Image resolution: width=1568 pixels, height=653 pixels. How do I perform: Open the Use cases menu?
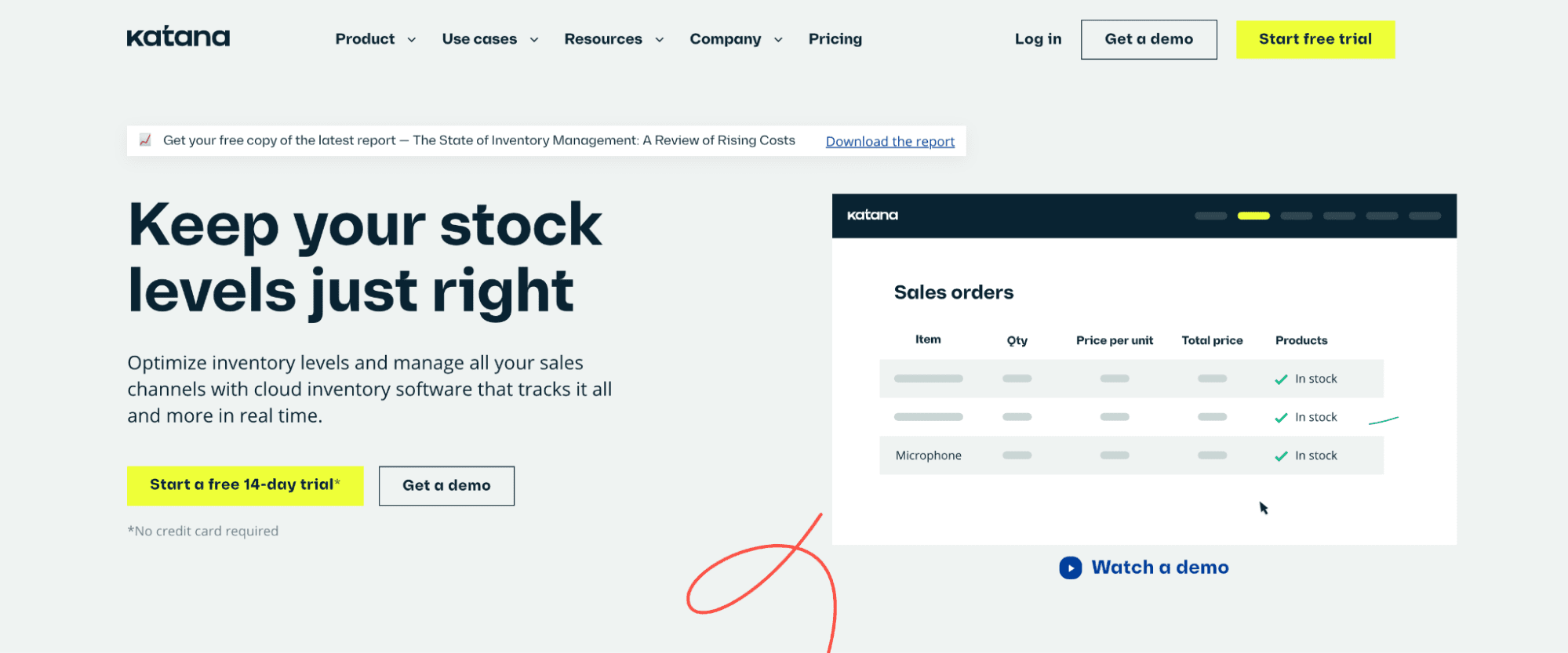pos(479,39)
